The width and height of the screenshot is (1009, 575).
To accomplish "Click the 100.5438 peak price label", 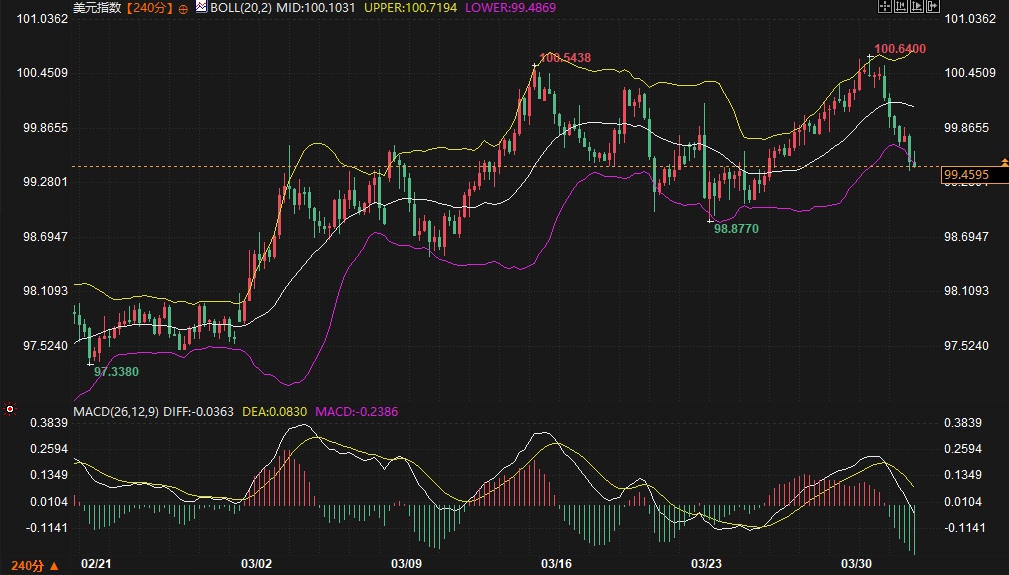I will click(x=565, y=58).
